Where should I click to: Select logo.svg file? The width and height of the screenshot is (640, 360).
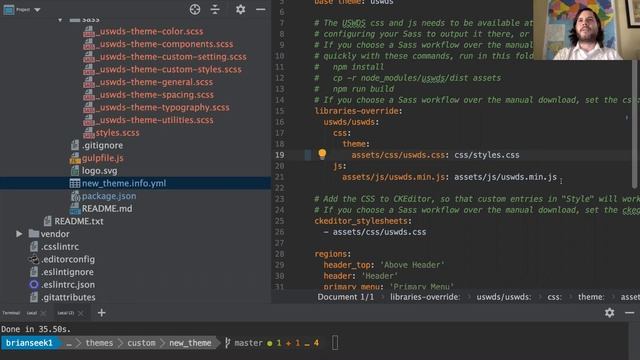tap(99, 171)
